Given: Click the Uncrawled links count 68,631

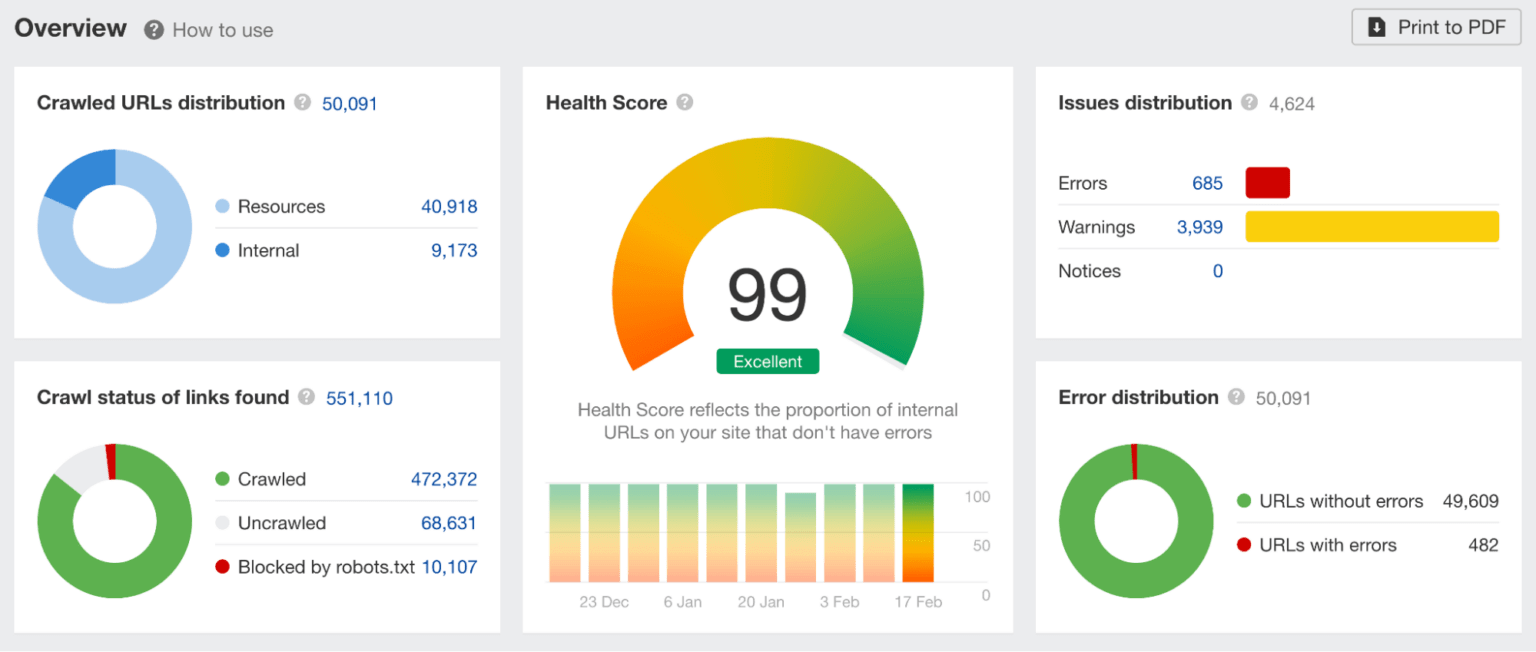Looking at the screenshot, I should point(448,523).
